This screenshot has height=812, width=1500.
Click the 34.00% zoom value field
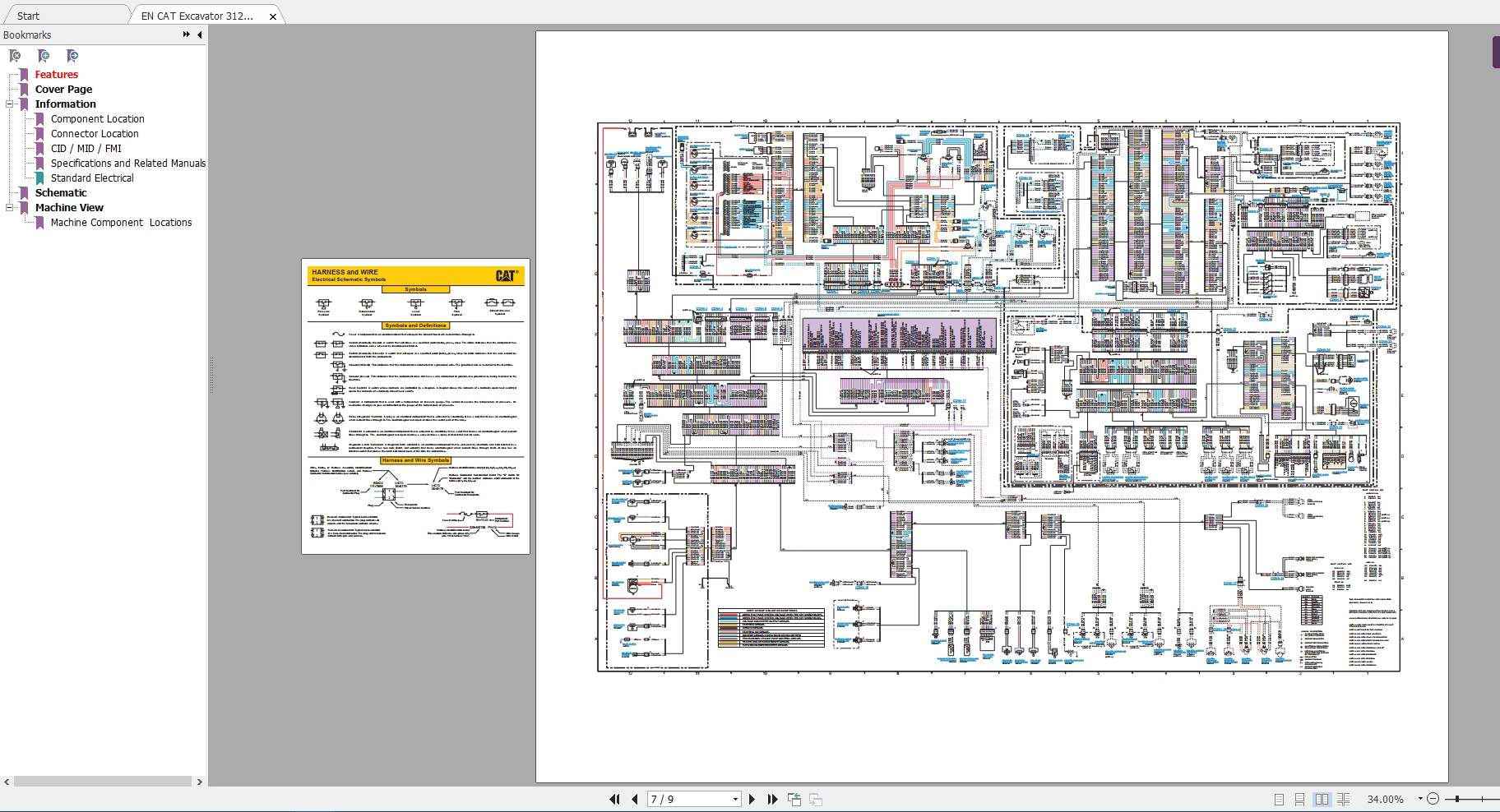point(1385,799)
